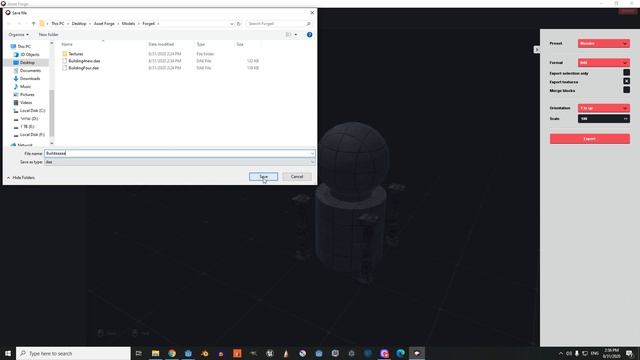Click the navigation pane scrollbar
Image resolution: width=640 pixels, height=360 pixels.
point(52,113)
